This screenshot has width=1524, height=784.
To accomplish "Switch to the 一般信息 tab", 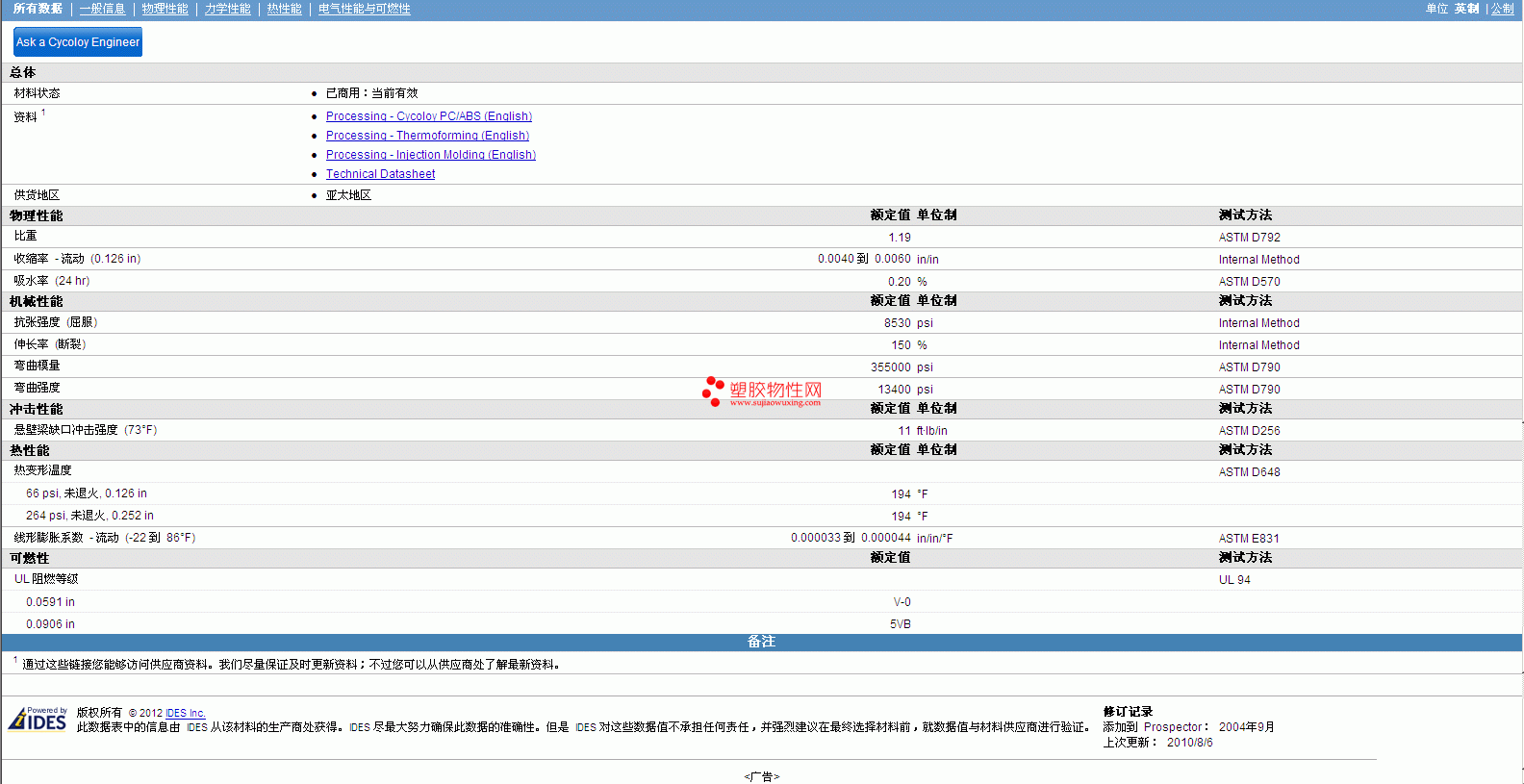I will [102, 9].
